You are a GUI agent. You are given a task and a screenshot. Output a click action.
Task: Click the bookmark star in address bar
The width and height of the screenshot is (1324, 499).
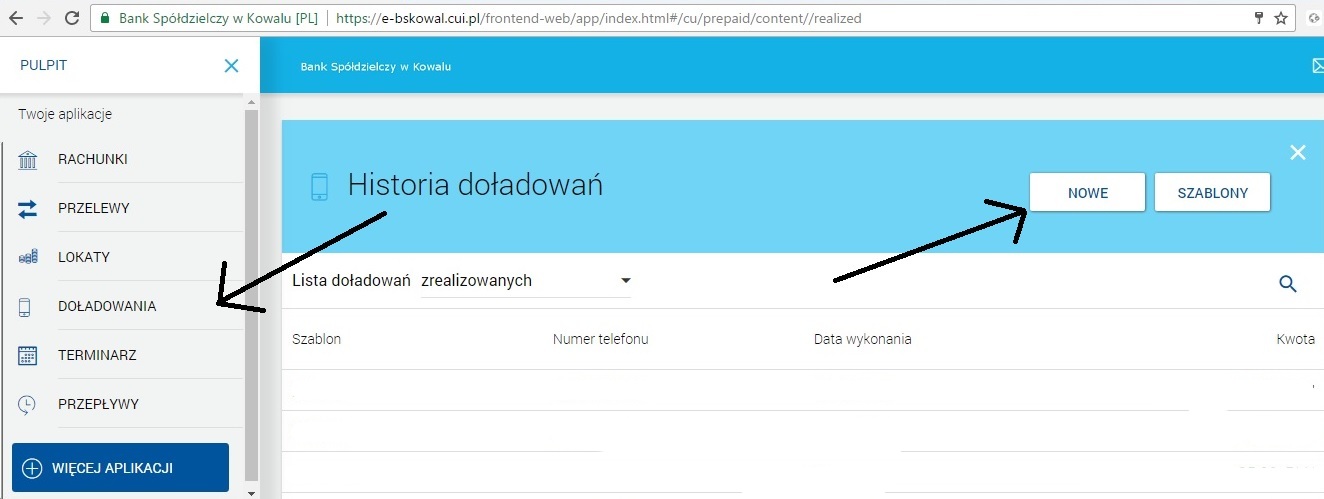(1281, 18)
